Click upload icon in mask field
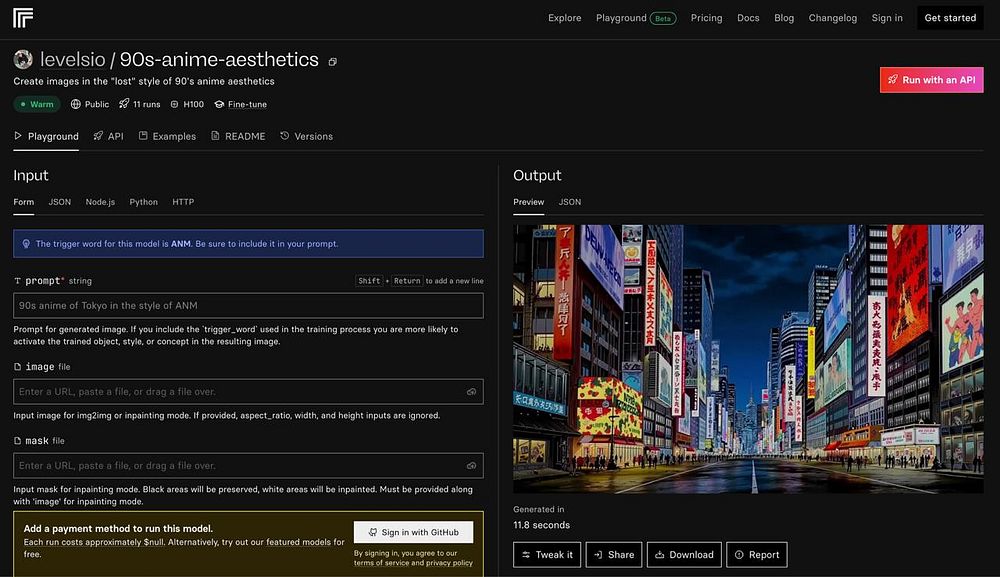Image resolution: width=1000 pixels, height=577 pixels. click(x=471, y=465)
